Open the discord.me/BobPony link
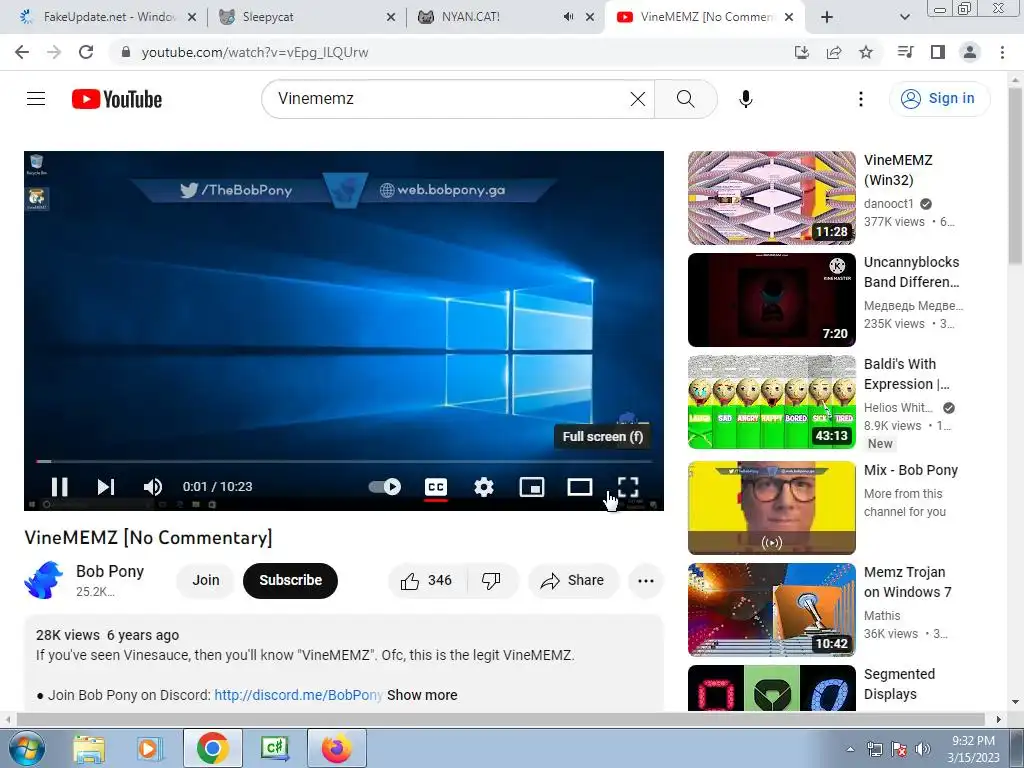 tap(298, 695)
